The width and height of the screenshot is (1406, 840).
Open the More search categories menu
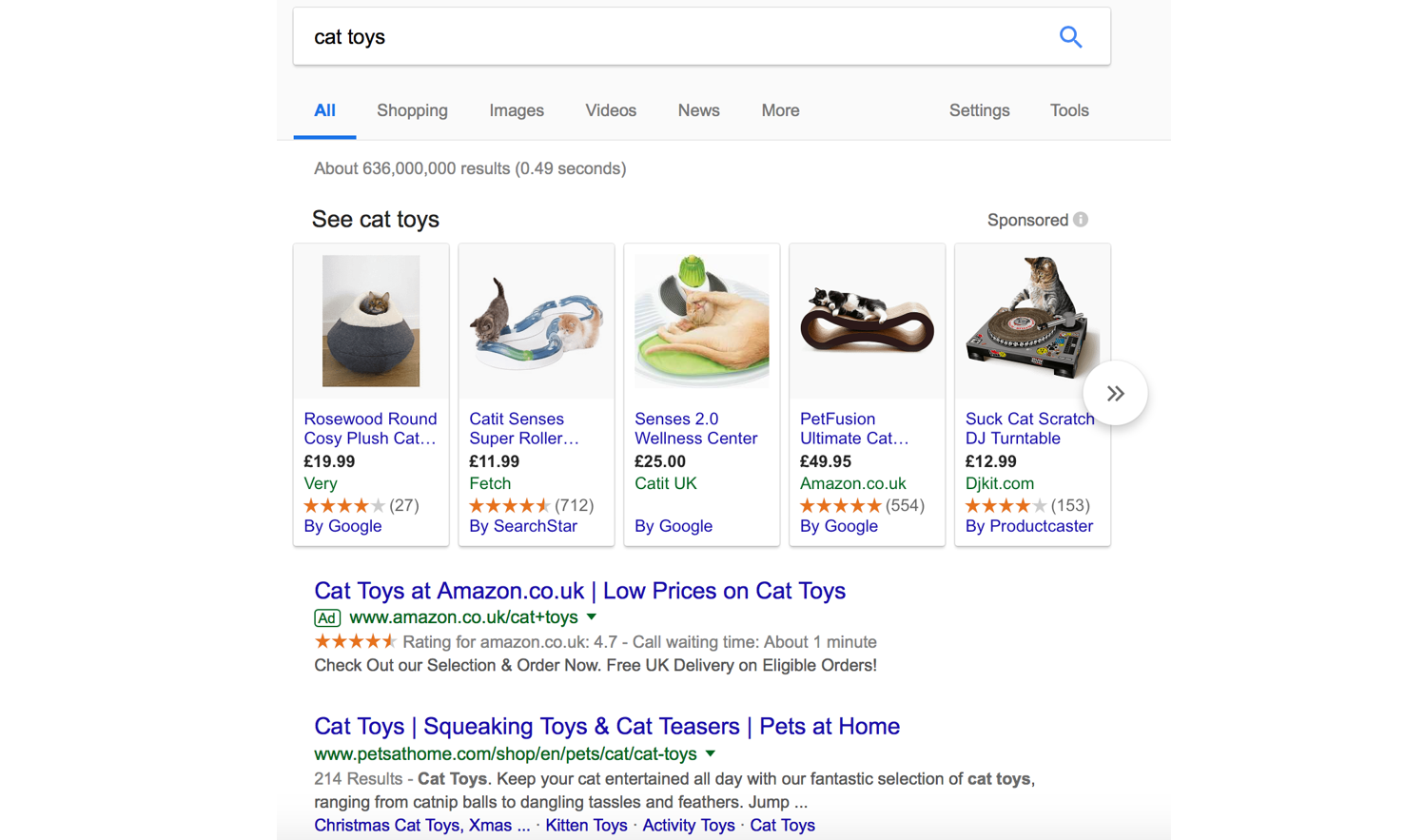tap(780, 110)
